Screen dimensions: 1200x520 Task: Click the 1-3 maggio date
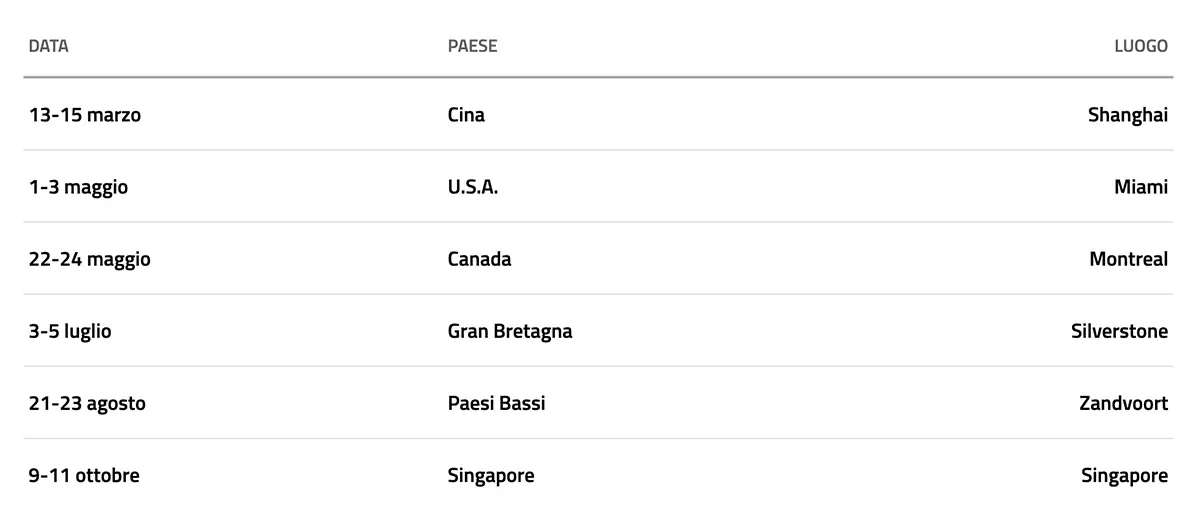coord(78,187)
